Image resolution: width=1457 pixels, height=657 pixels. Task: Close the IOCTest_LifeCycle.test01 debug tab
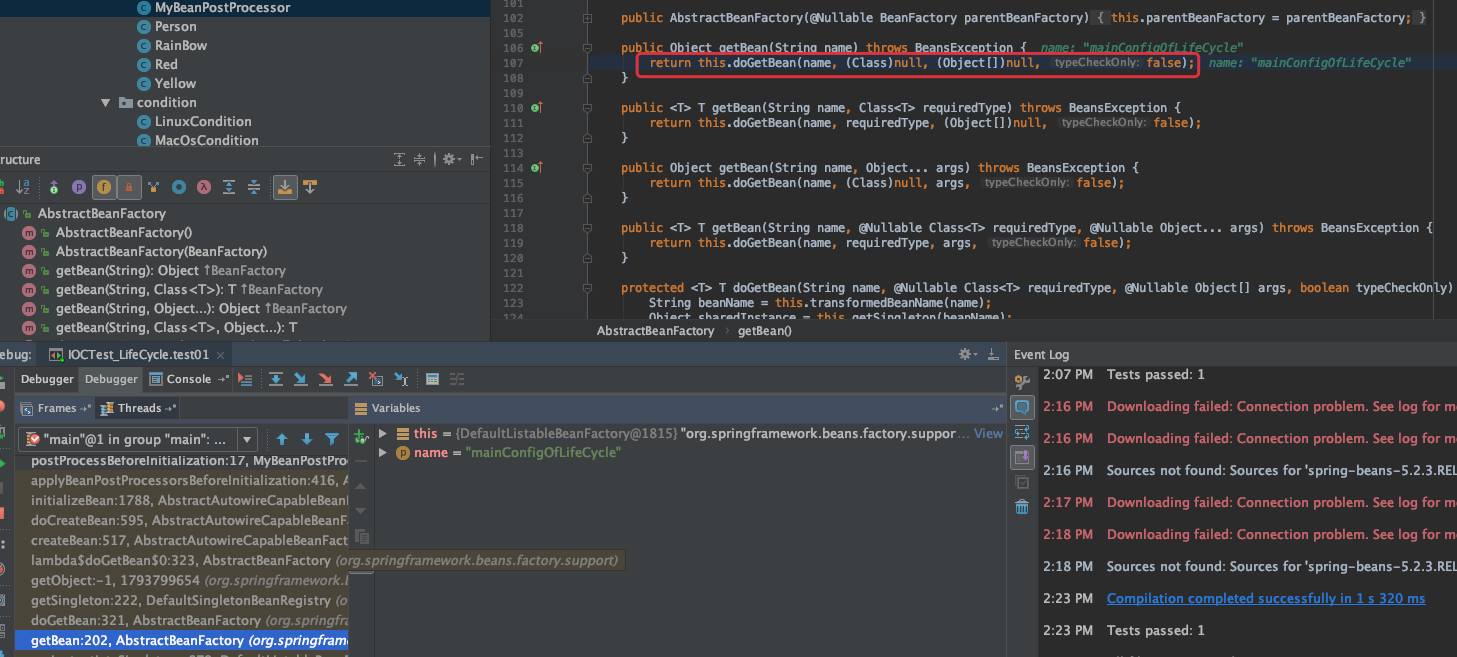point(222,354)
